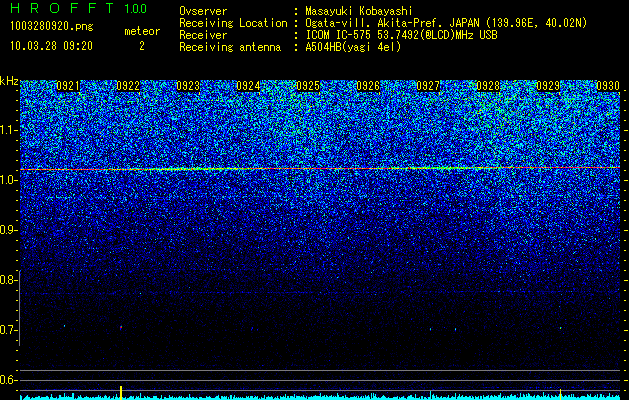Click the date stamp 10.03.28 09:20
The width and height of the screenshot is (629, 400).
coord(51,46)
